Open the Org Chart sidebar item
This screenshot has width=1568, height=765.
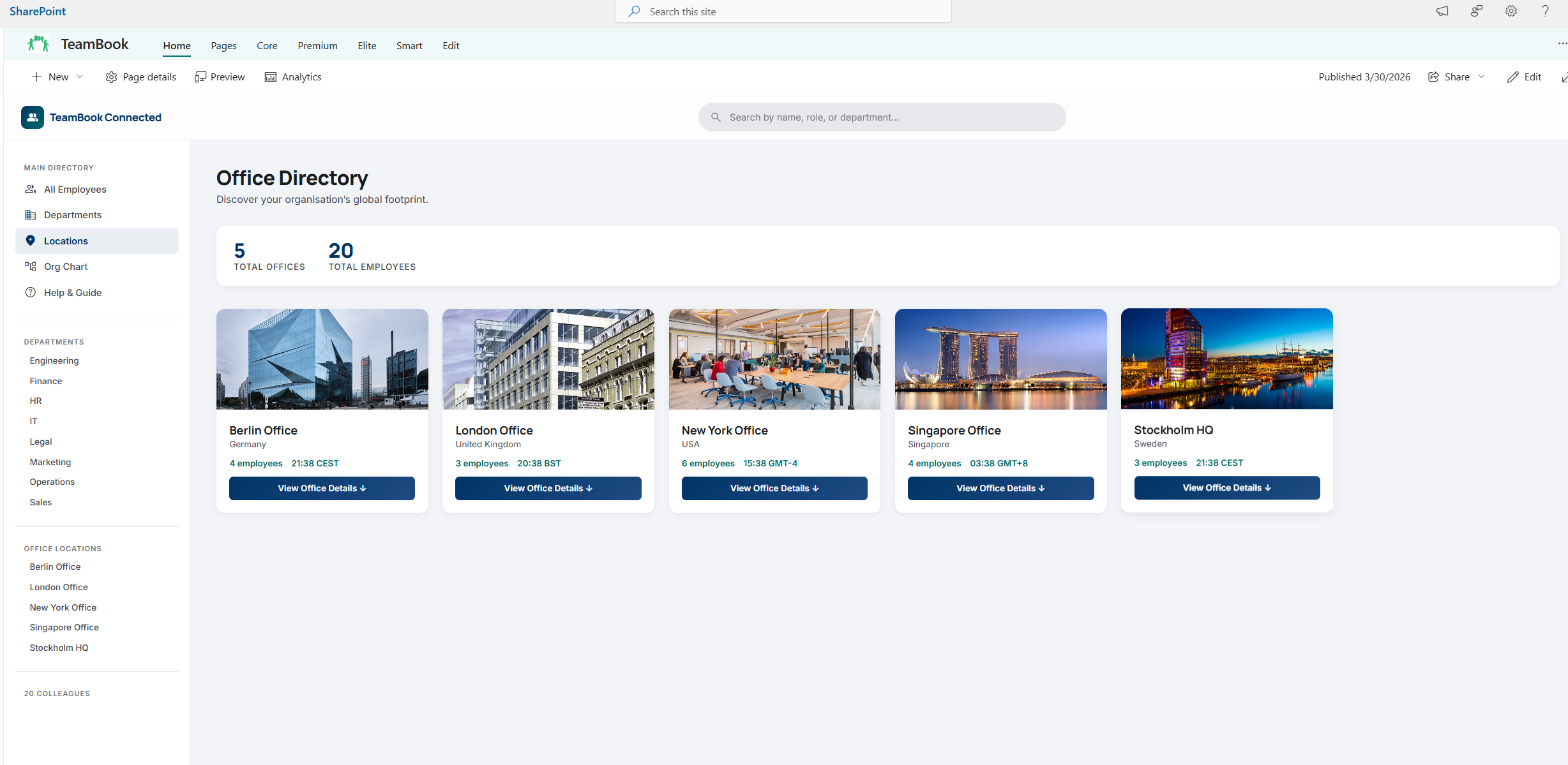[x=65, y=267]
